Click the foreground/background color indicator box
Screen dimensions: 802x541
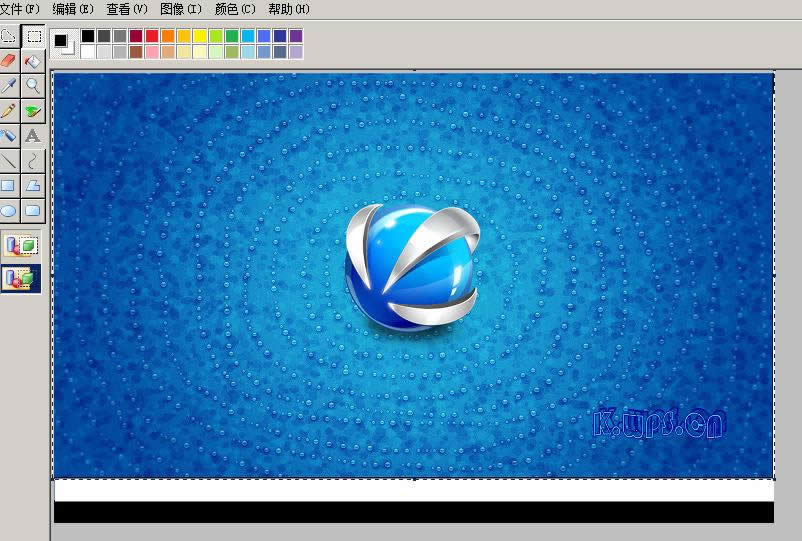pyautogui.click(x=64, y=43)
